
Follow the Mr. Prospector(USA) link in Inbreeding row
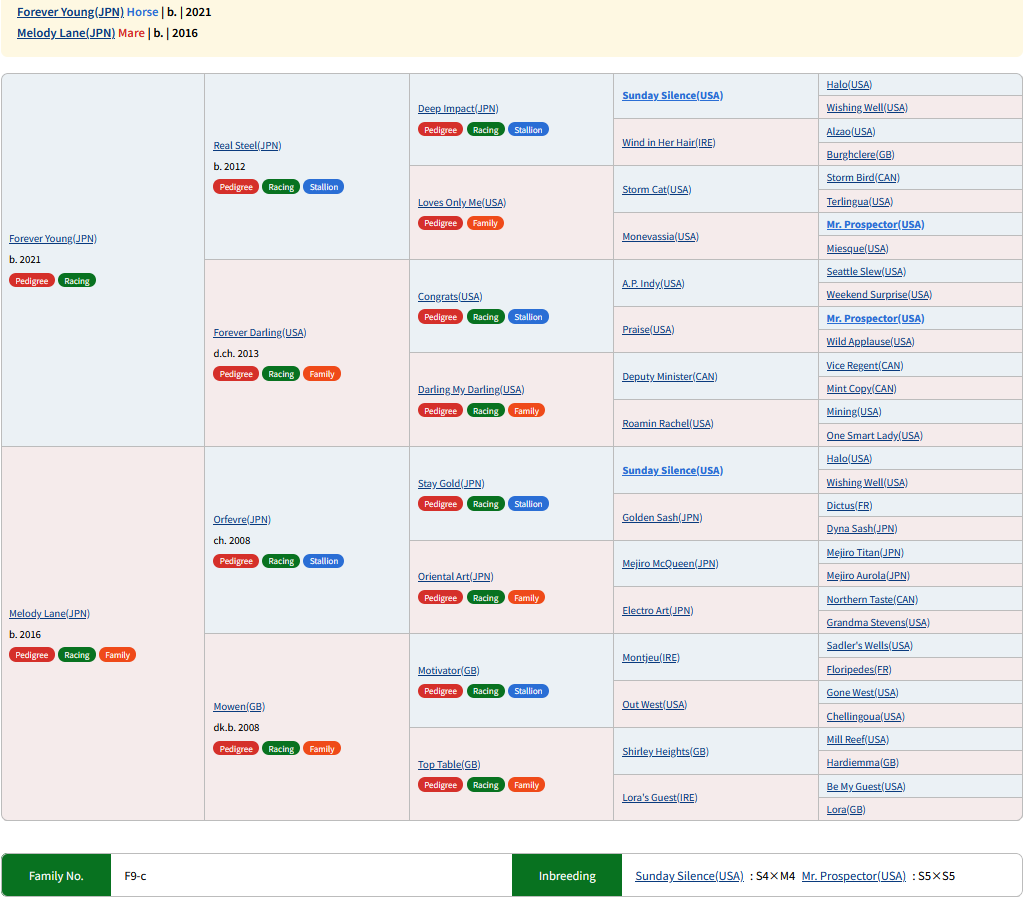[x=853, y=876]
